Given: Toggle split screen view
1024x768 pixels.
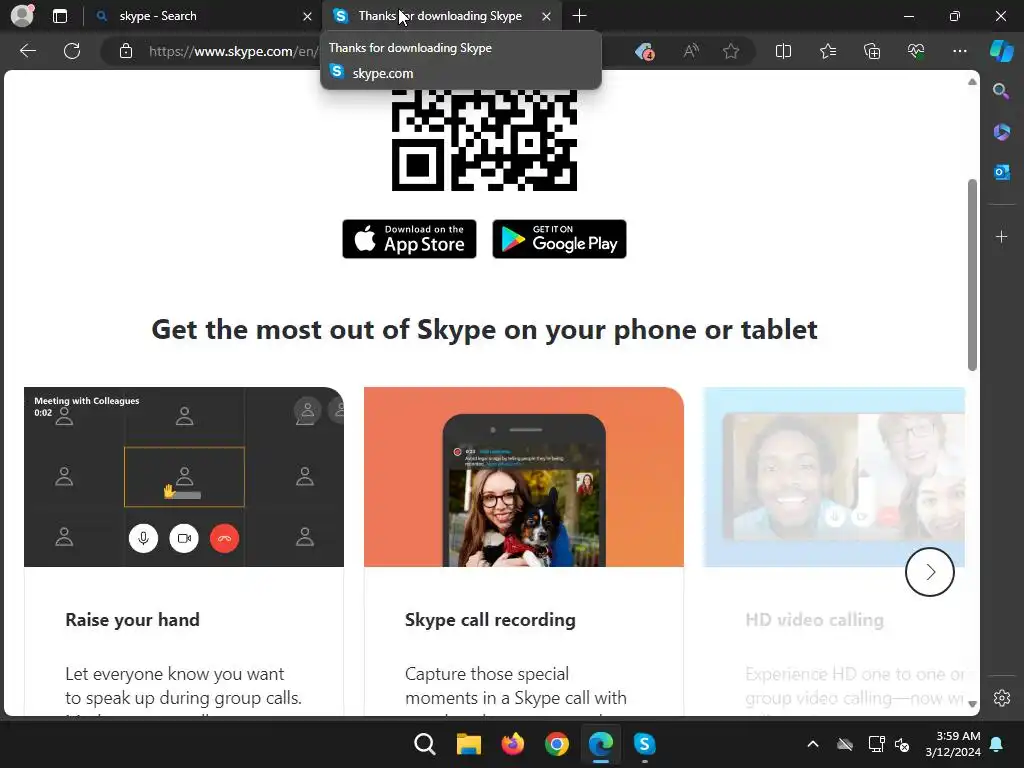Looking at the screenshot, I should point(783,51).
